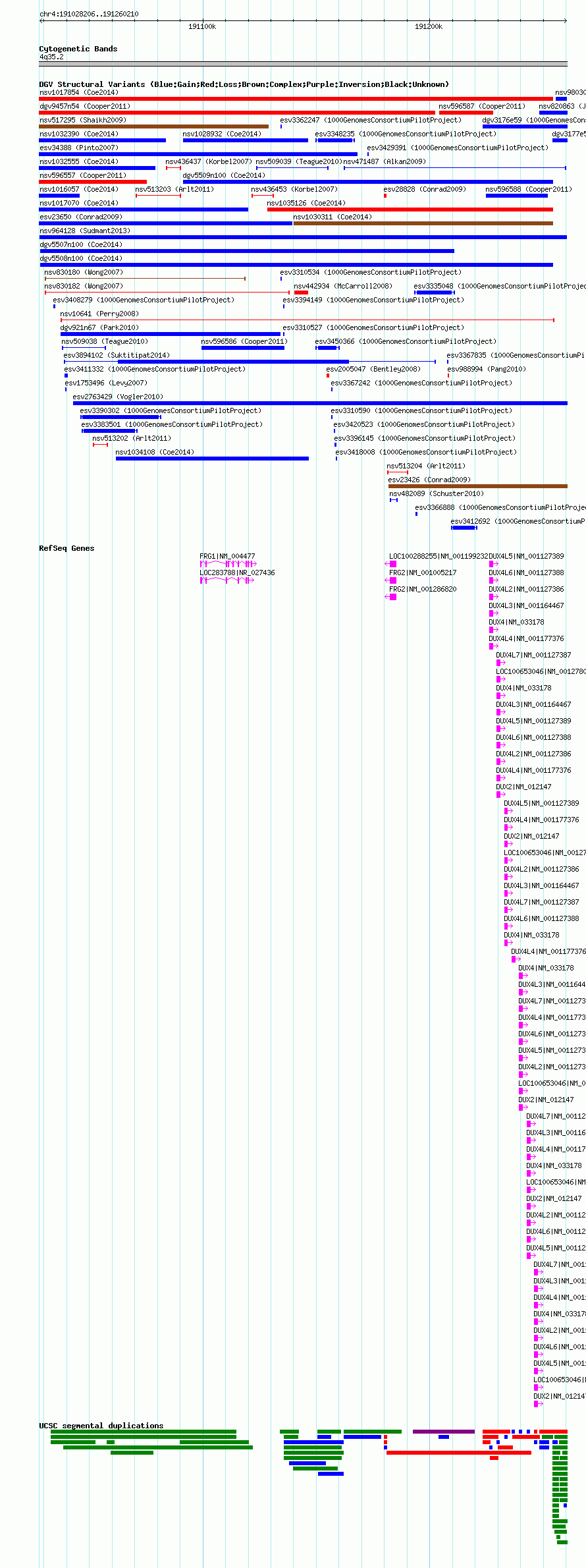This screenshot has width=586, height=1568.
Task: Click variant esv3429391 label
Action: (458, 148)
